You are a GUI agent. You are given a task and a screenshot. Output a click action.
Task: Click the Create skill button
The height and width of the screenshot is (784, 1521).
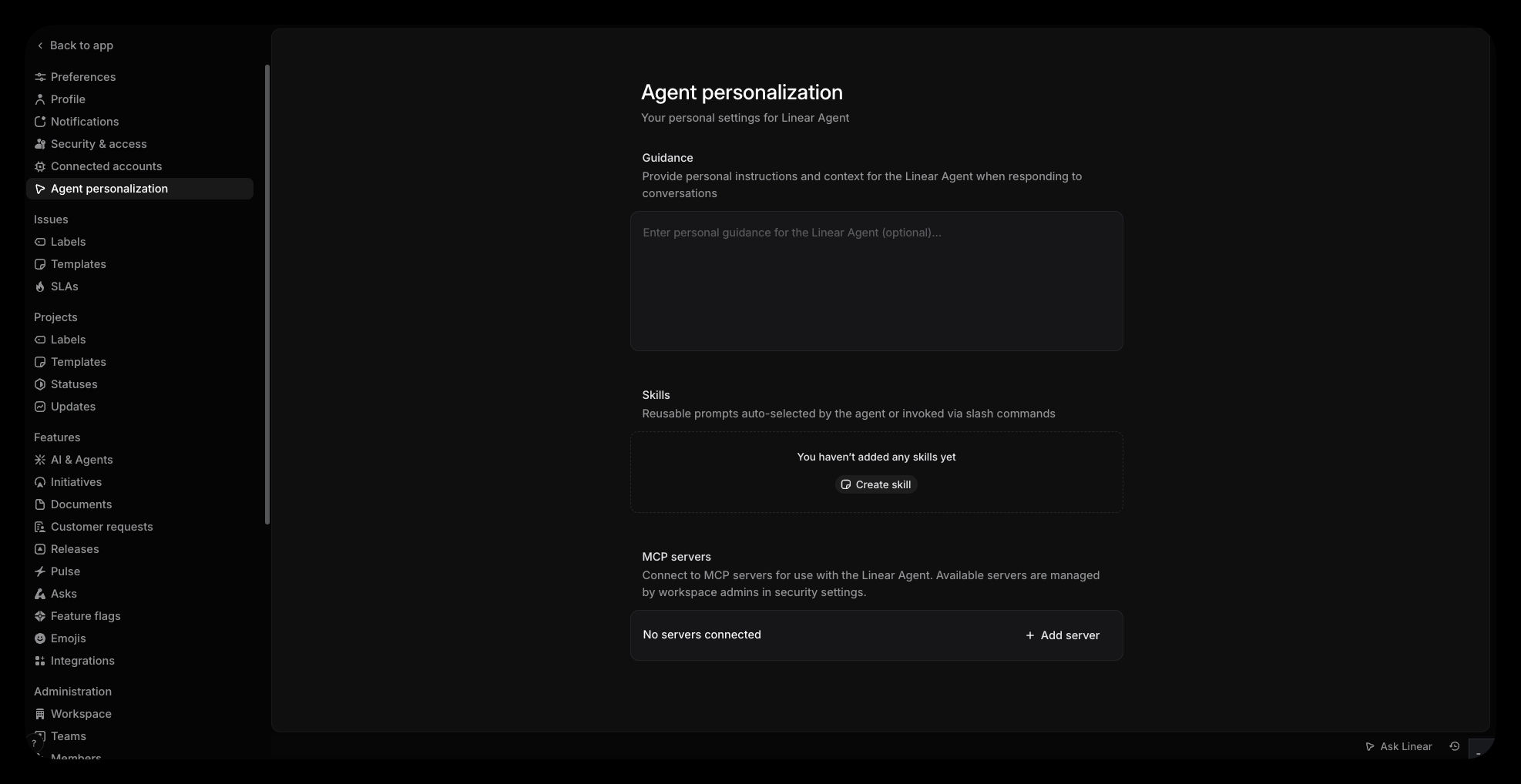[x=876, y=484]
